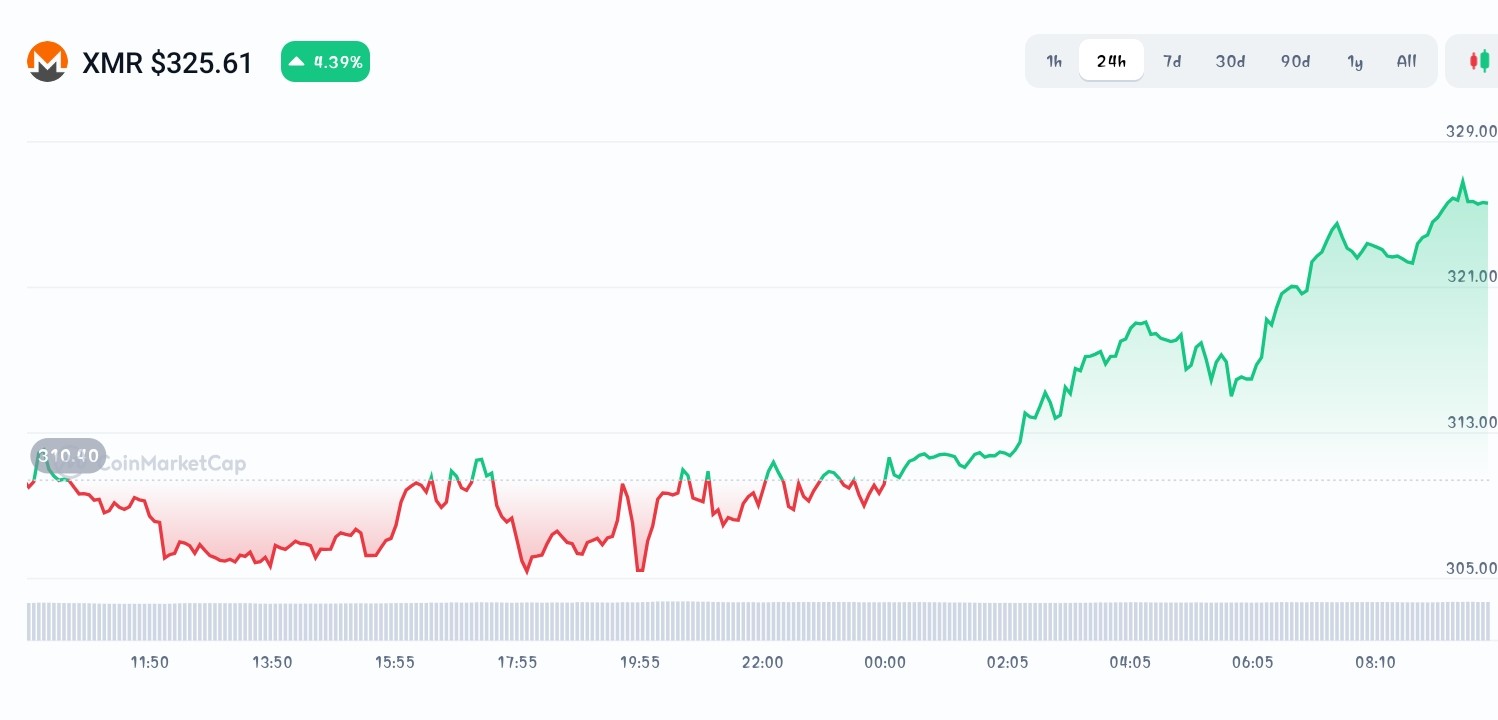Image resolution: width=1498 pixels, height=720 pixels.
Task: Click the 04:05 time axis label
Action: point(1130,662)
